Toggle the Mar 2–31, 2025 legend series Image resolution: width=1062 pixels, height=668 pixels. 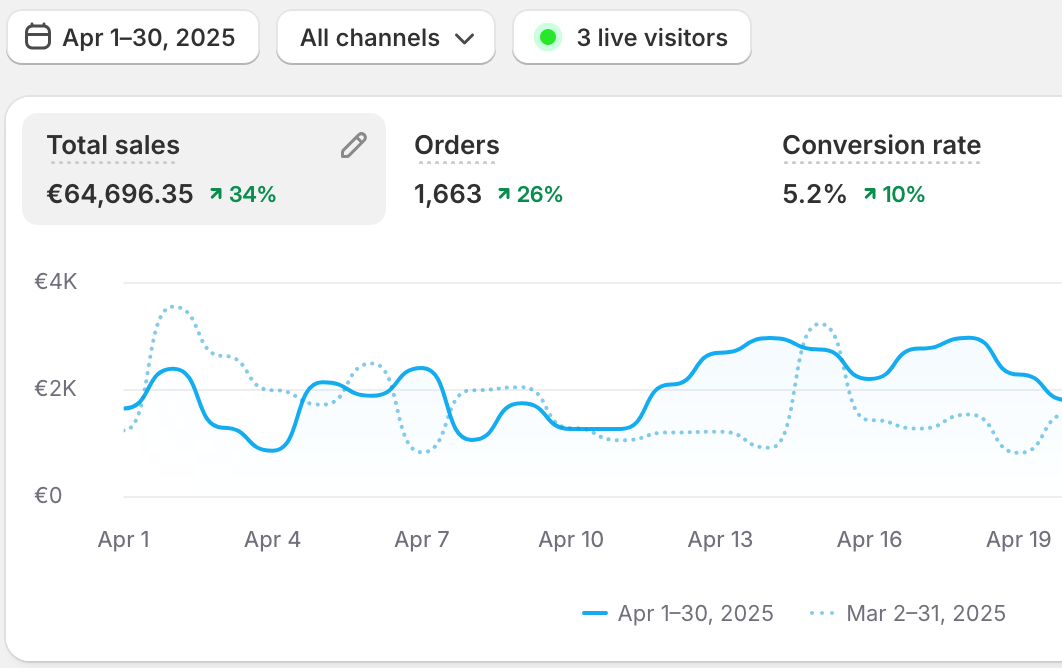[x=925, y=613]
